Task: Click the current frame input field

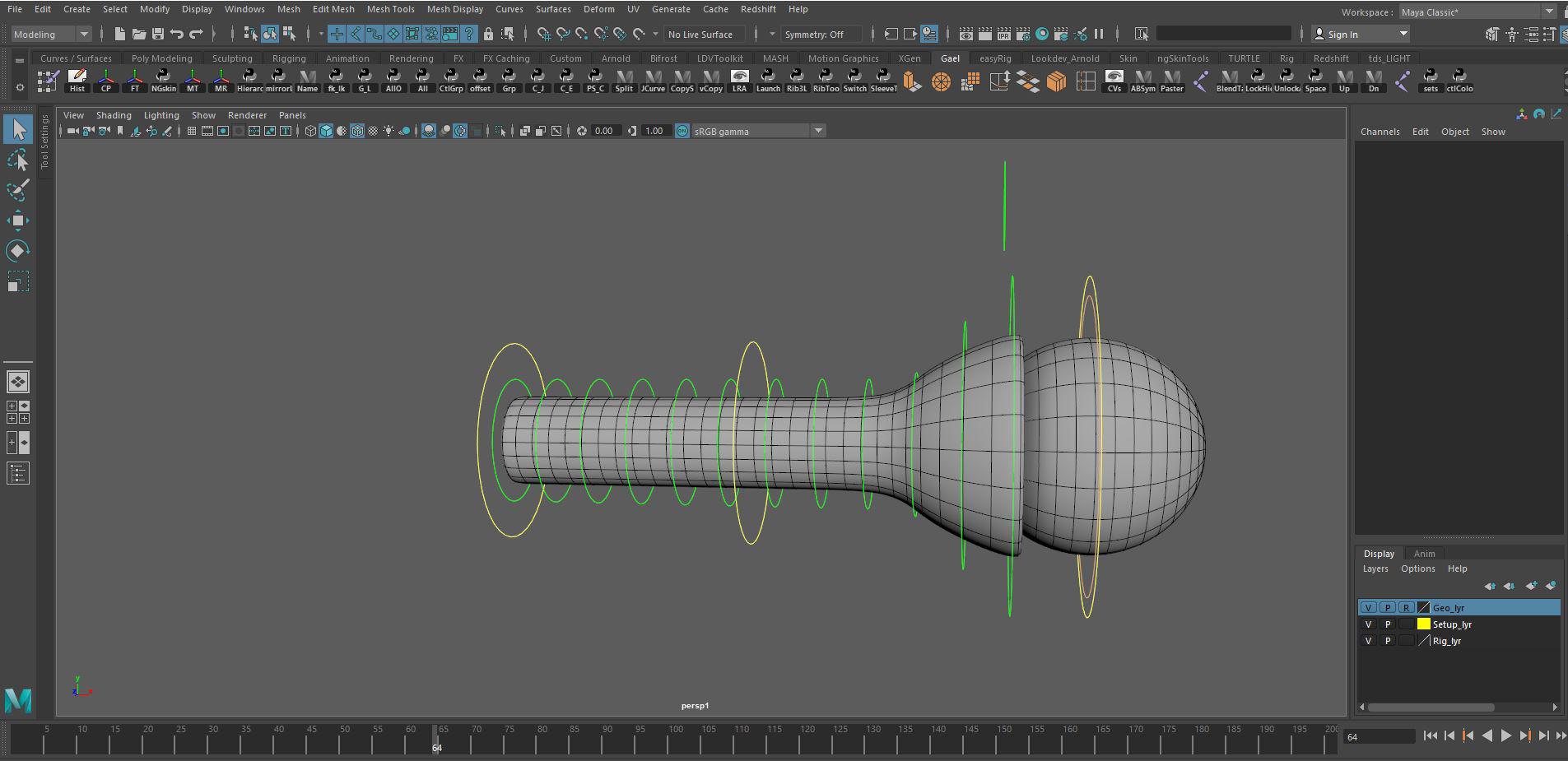Action: click(1378, 737)
